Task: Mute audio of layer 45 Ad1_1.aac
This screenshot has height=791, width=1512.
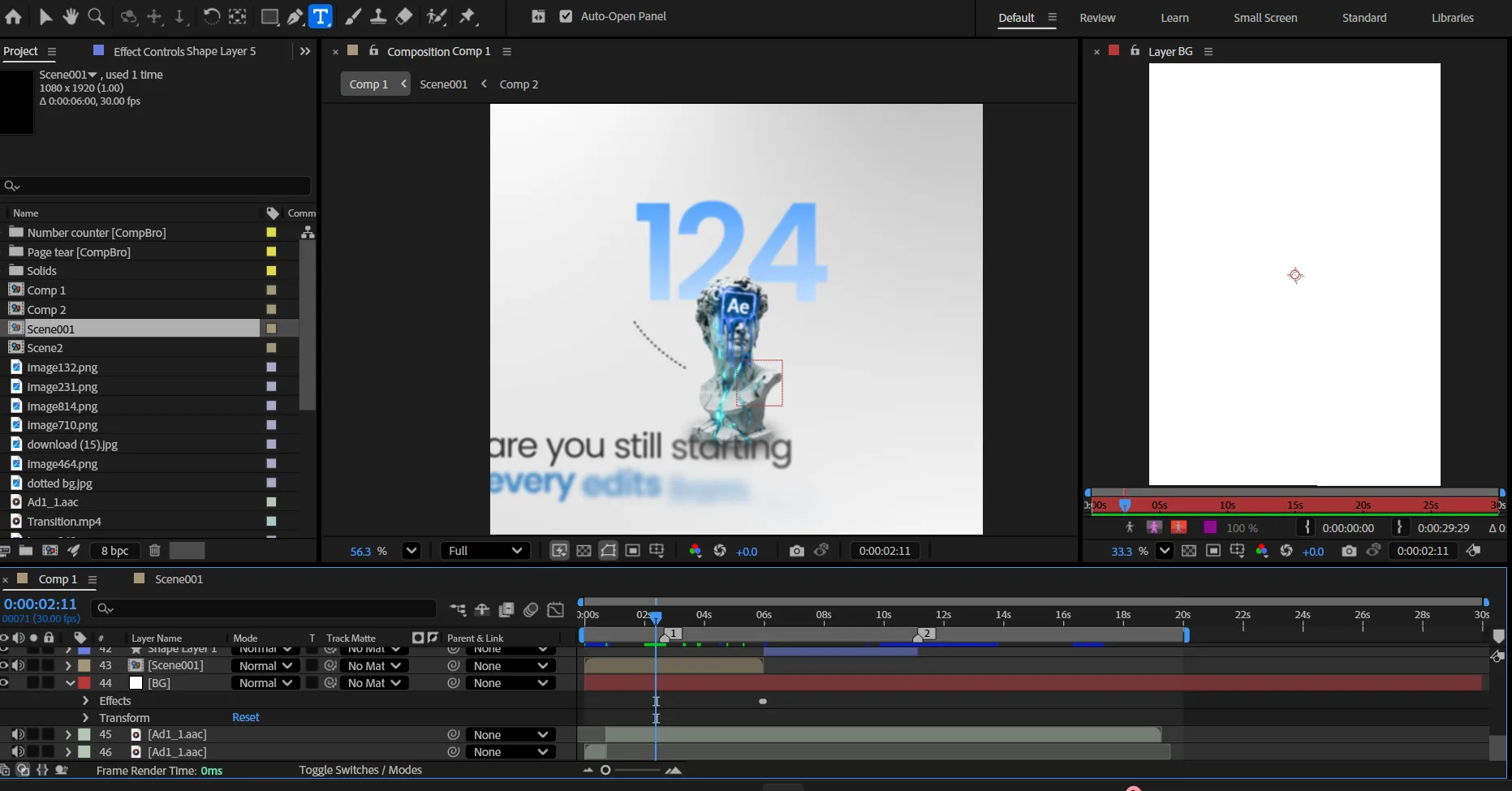Action: [18, 734]
